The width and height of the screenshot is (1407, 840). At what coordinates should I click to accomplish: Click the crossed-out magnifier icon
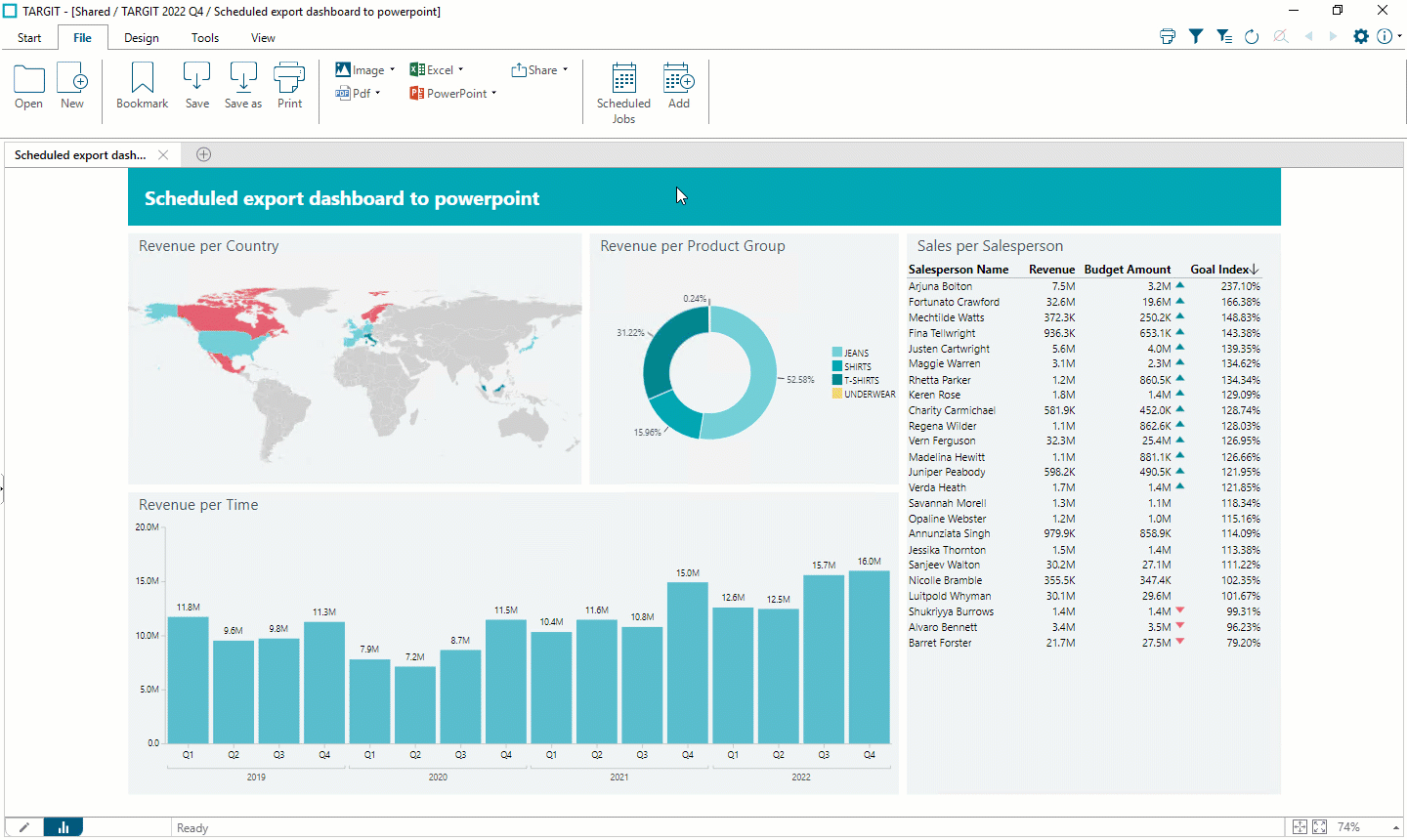1281,36
